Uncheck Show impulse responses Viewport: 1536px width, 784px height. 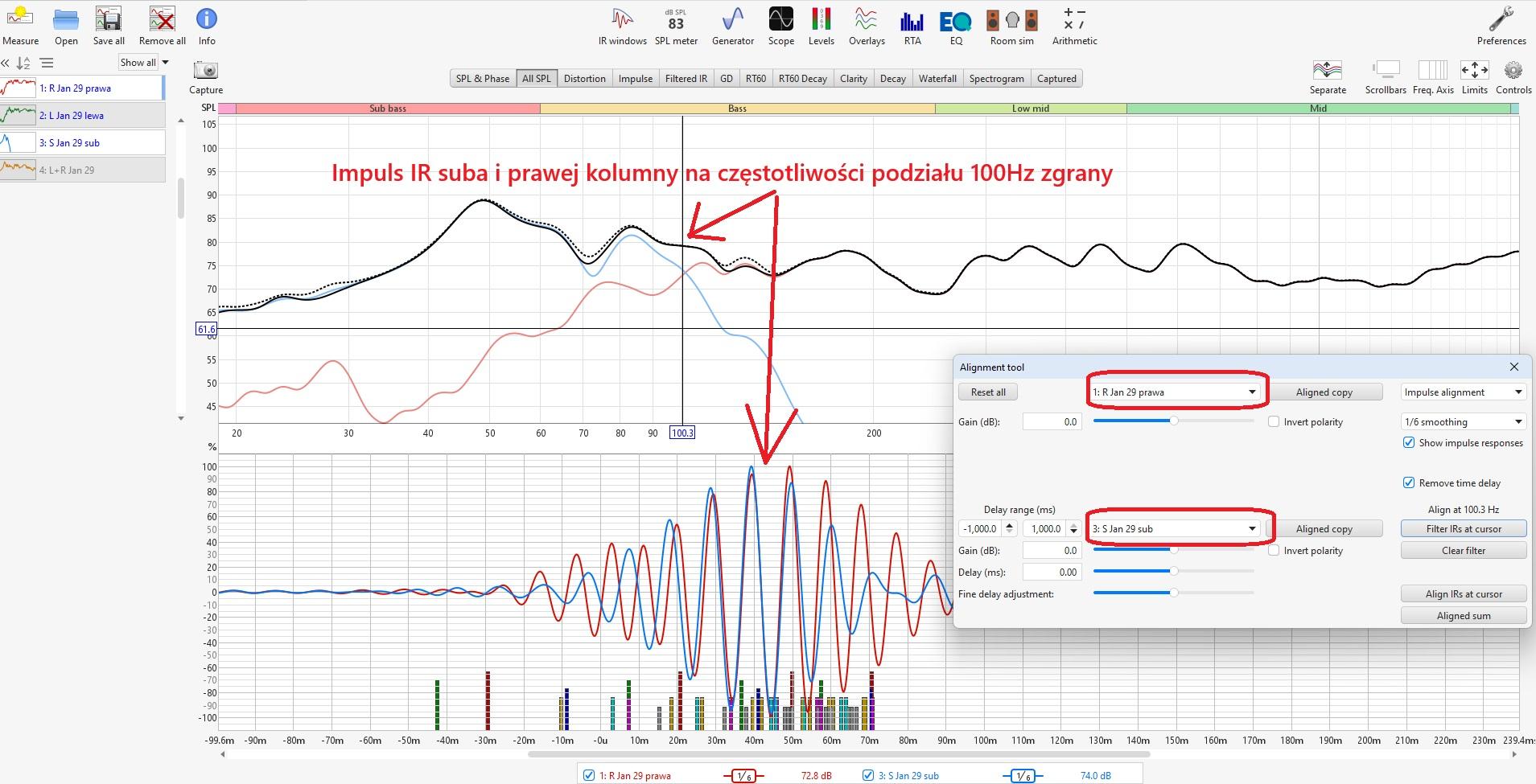pyautogui.click(x=1409, y=443)
